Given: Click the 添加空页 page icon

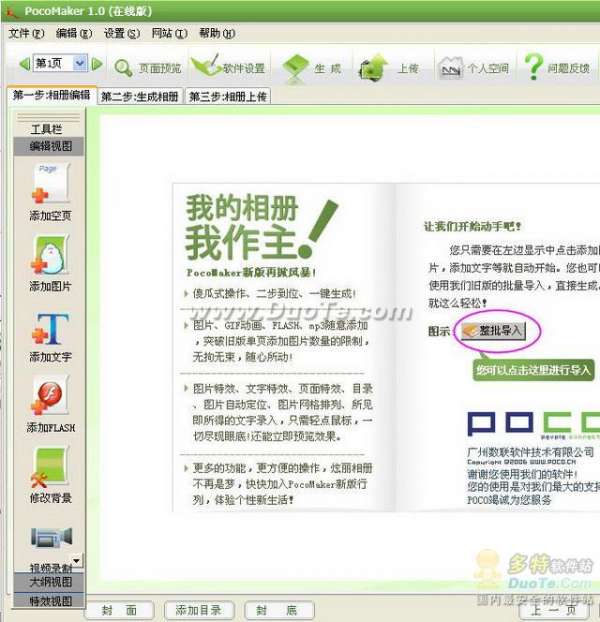Looking at the screenshot, I should click(x=51, y=183).
